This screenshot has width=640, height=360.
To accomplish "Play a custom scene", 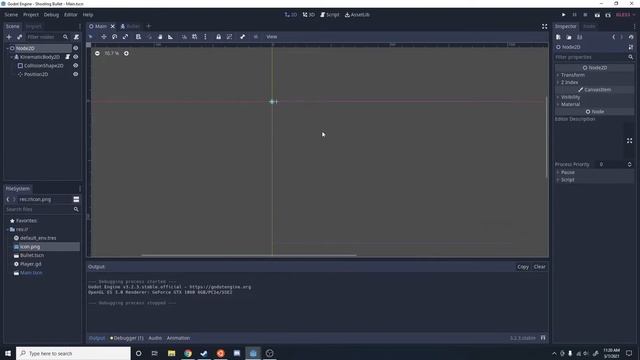I will (x=608, y=15).
